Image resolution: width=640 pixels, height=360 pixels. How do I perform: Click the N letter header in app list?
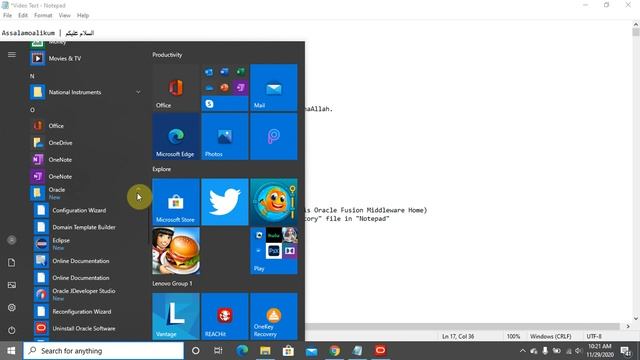pyautogui.click(x=32, y=76)
